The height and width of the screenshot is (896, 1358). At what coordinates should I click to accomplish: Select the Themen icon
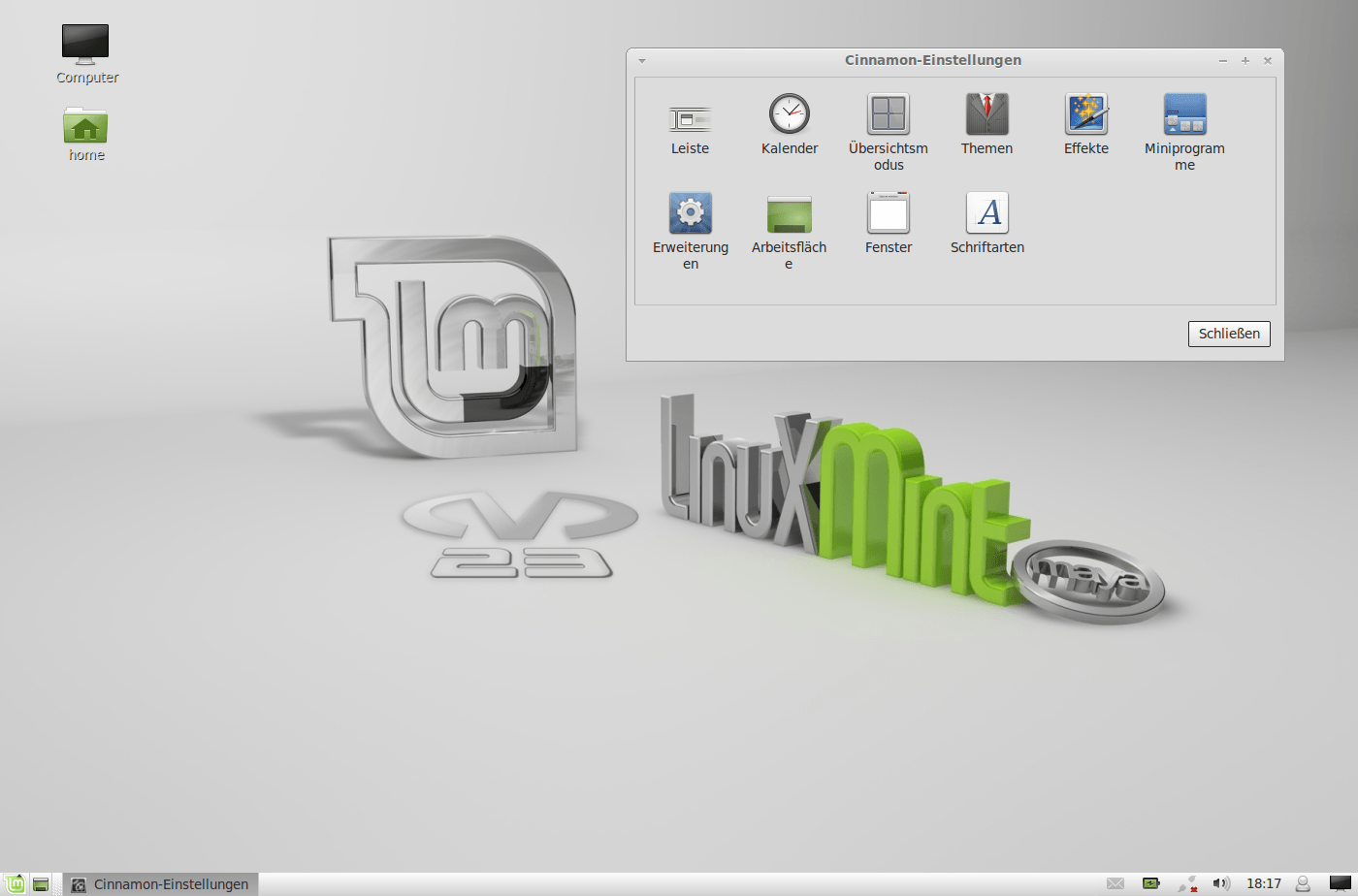click(986, 114)
